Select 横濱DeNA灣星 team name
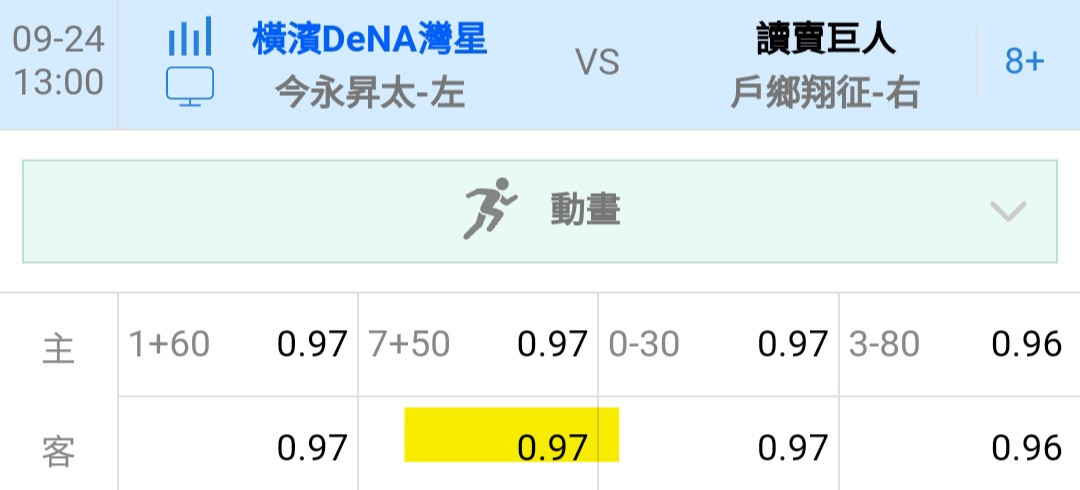Viewport: 1080px width, 490px height. [x=370, y=39]
